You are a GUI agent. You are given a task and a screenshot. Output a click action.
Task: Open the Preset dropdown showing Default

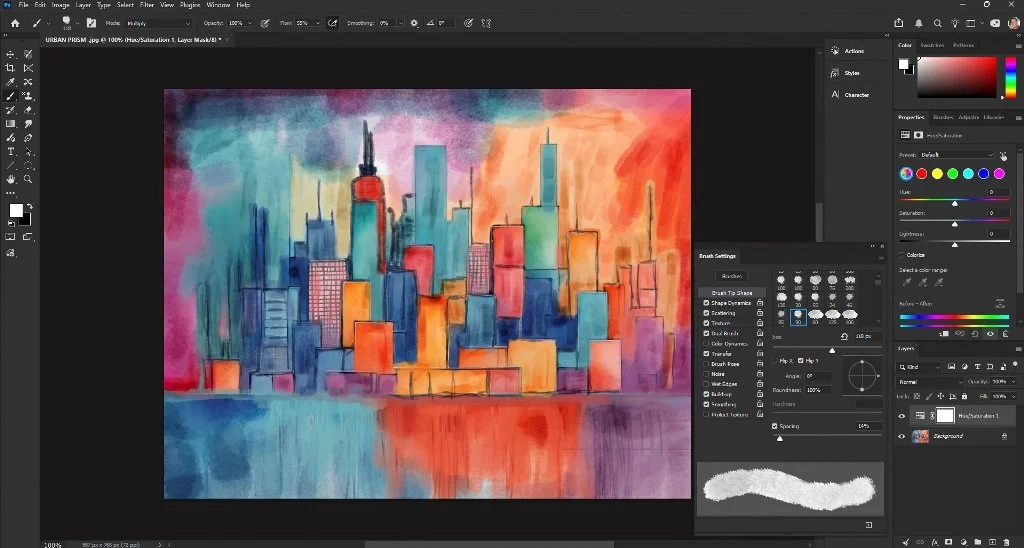957,155
